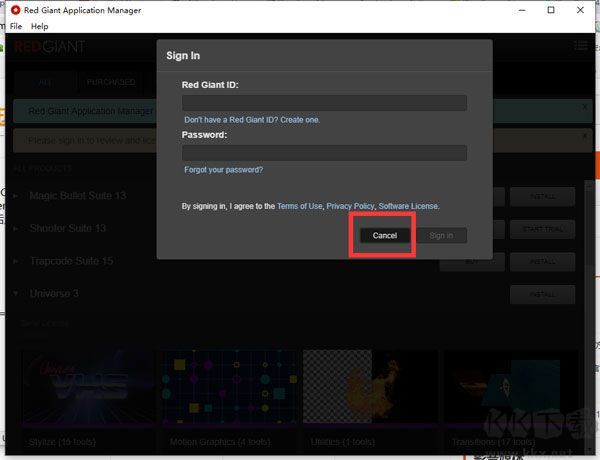Screen dimensions: 600x460
Task: Select the Utilities thumbnail
Action: (x=370, y=387)
